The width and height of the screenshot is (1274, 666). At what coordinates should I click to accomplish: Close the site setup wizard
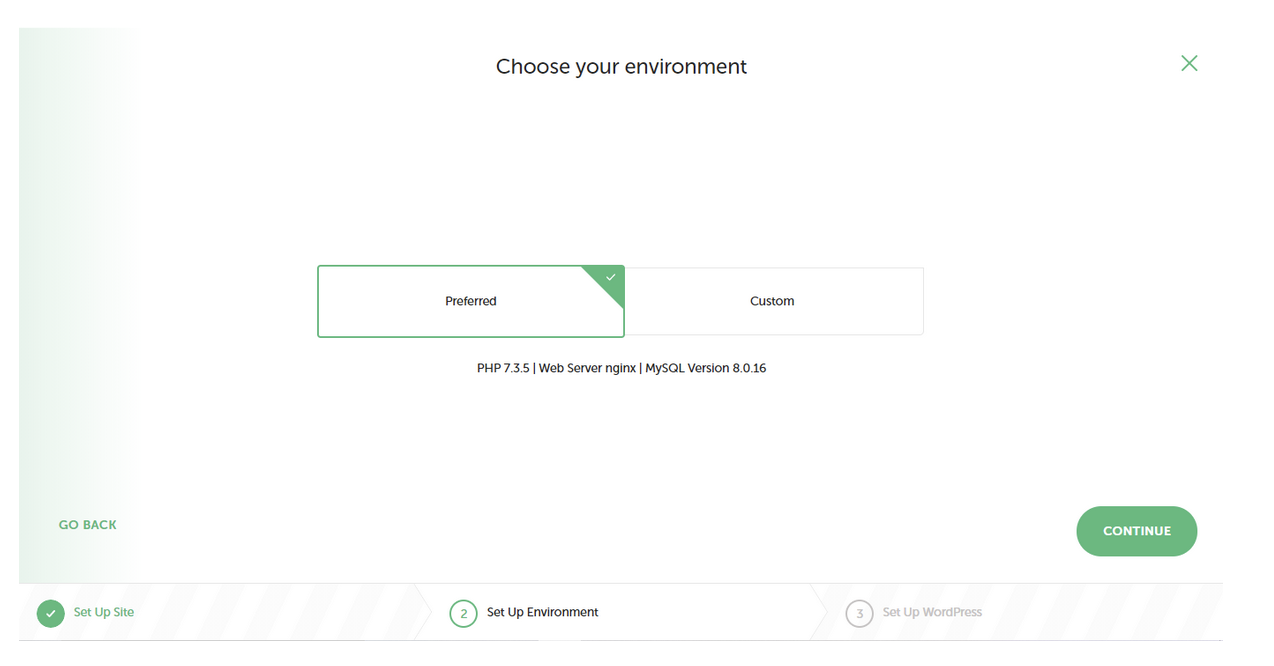click(1188, 64)
